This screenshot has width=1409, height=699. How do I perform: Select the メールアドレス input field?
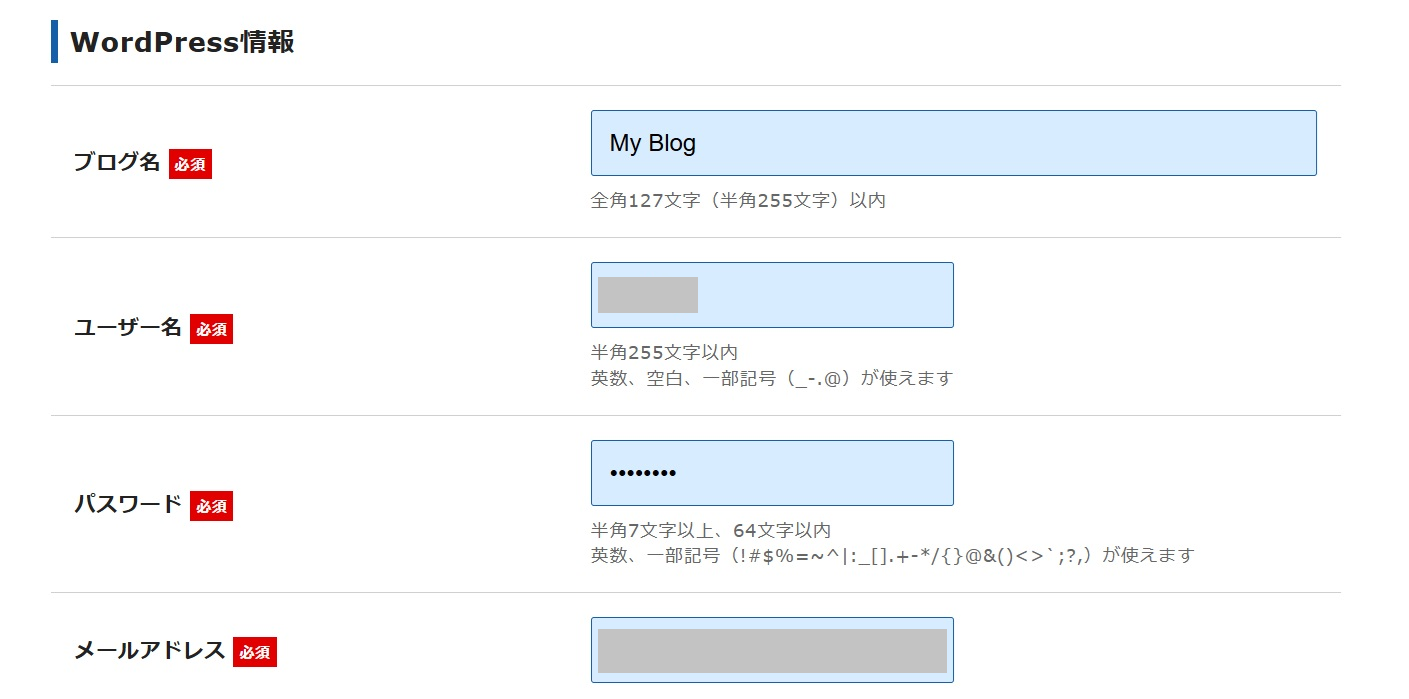tap(772, 650)
